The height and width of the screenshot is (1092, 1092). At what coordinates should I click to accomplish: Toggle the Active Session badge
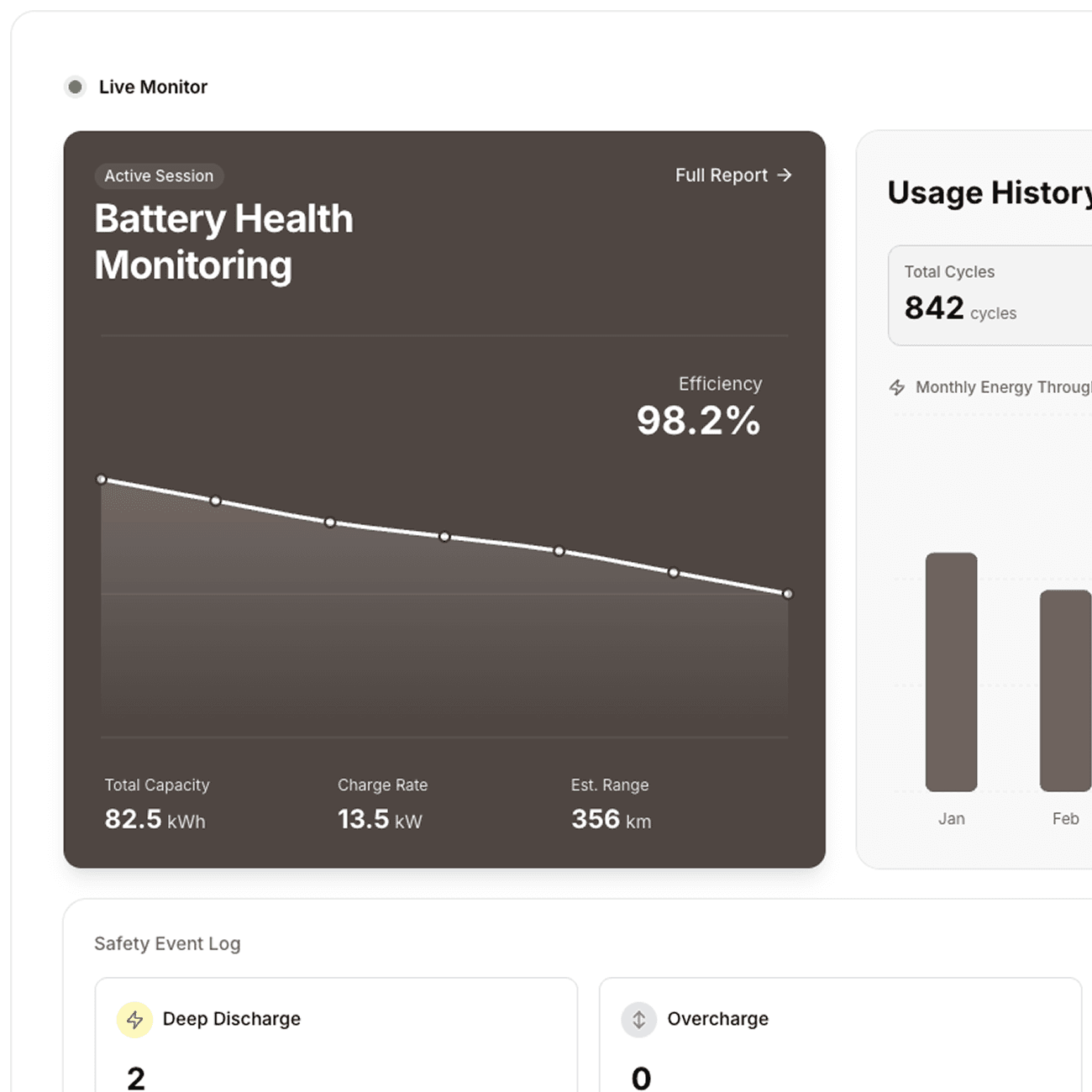pos(159,176)
